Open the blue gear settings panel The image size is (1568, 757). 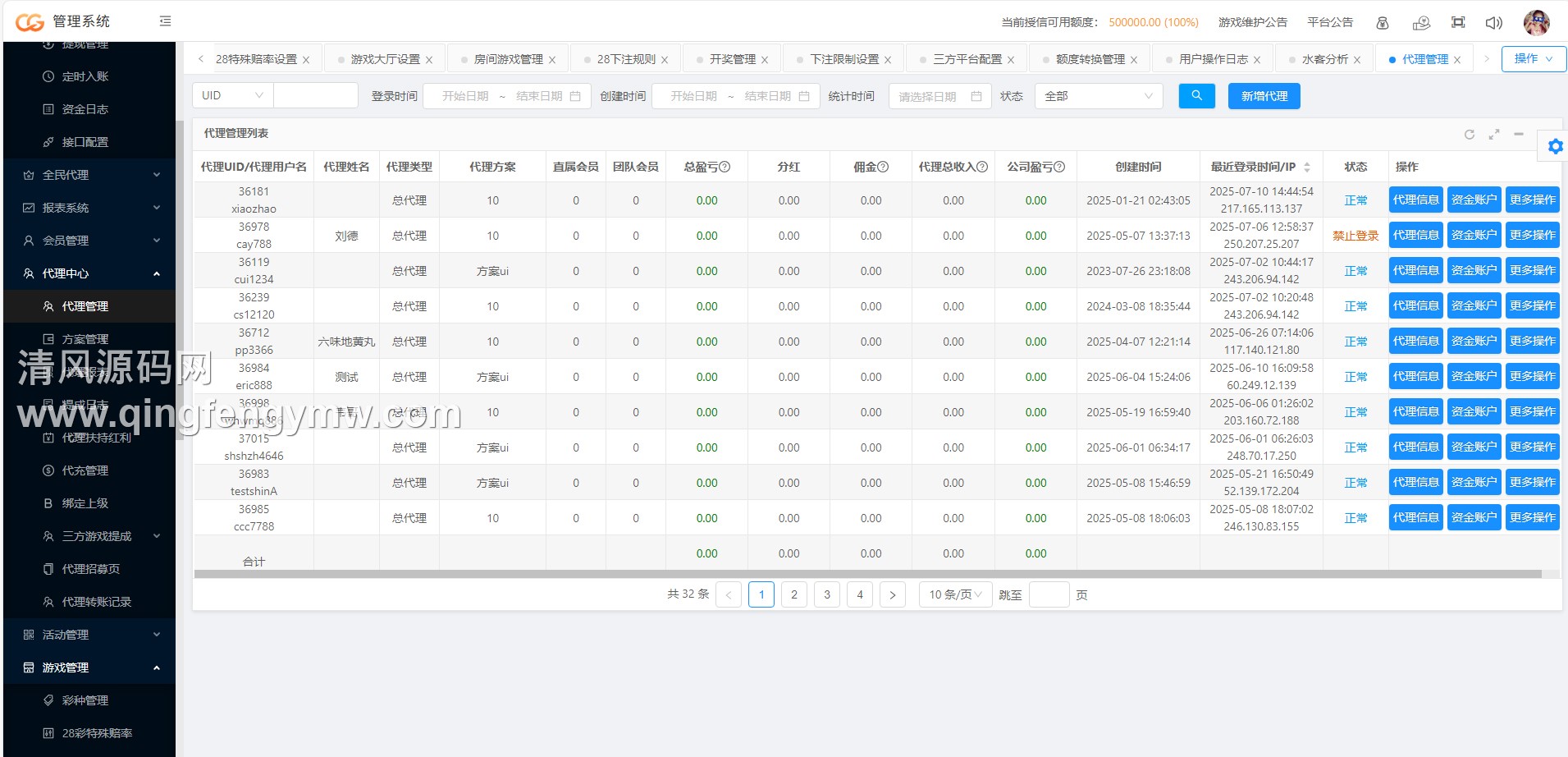pos(1555,147)
